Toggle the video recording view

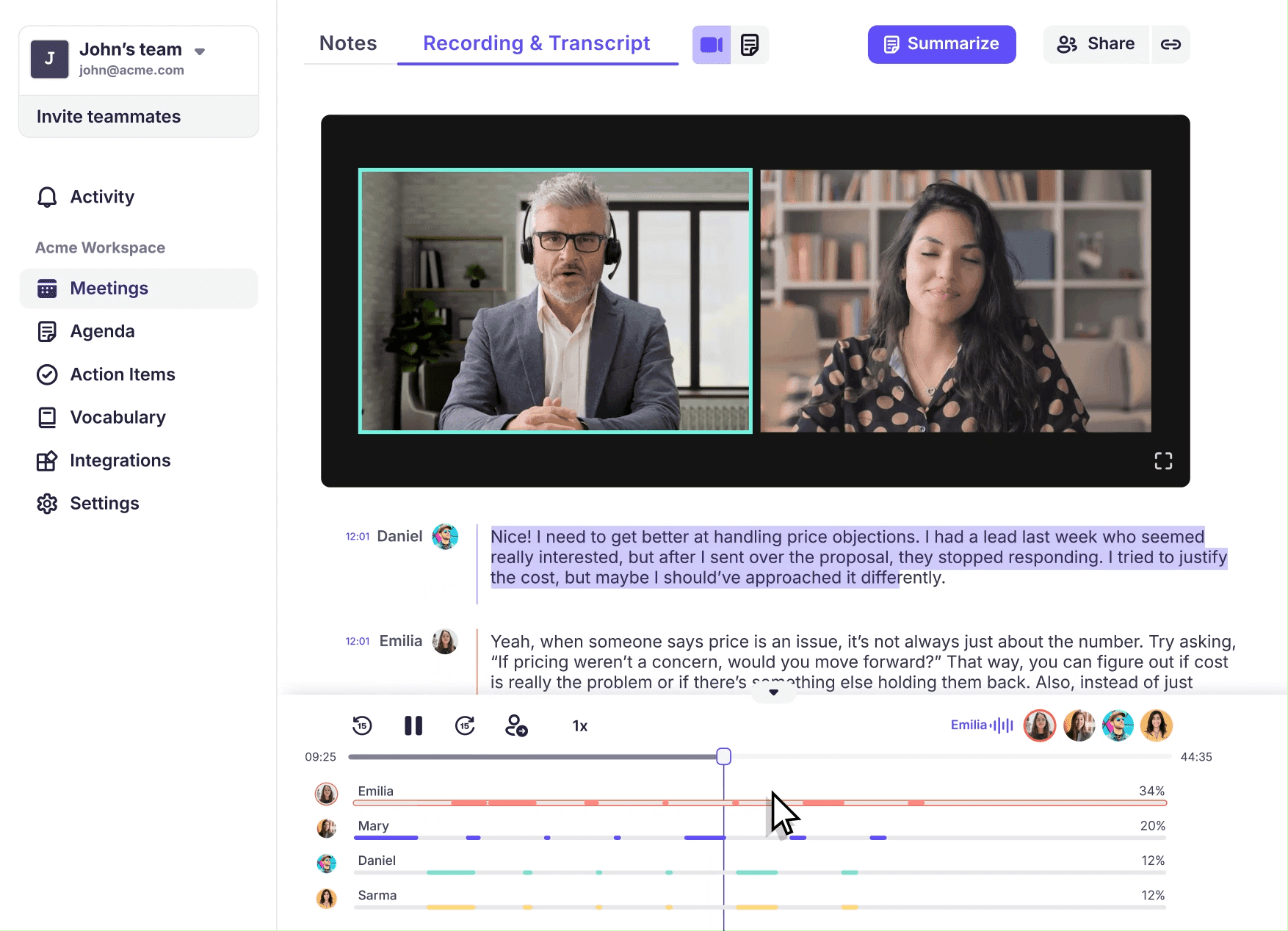click(x=710, y=44)
